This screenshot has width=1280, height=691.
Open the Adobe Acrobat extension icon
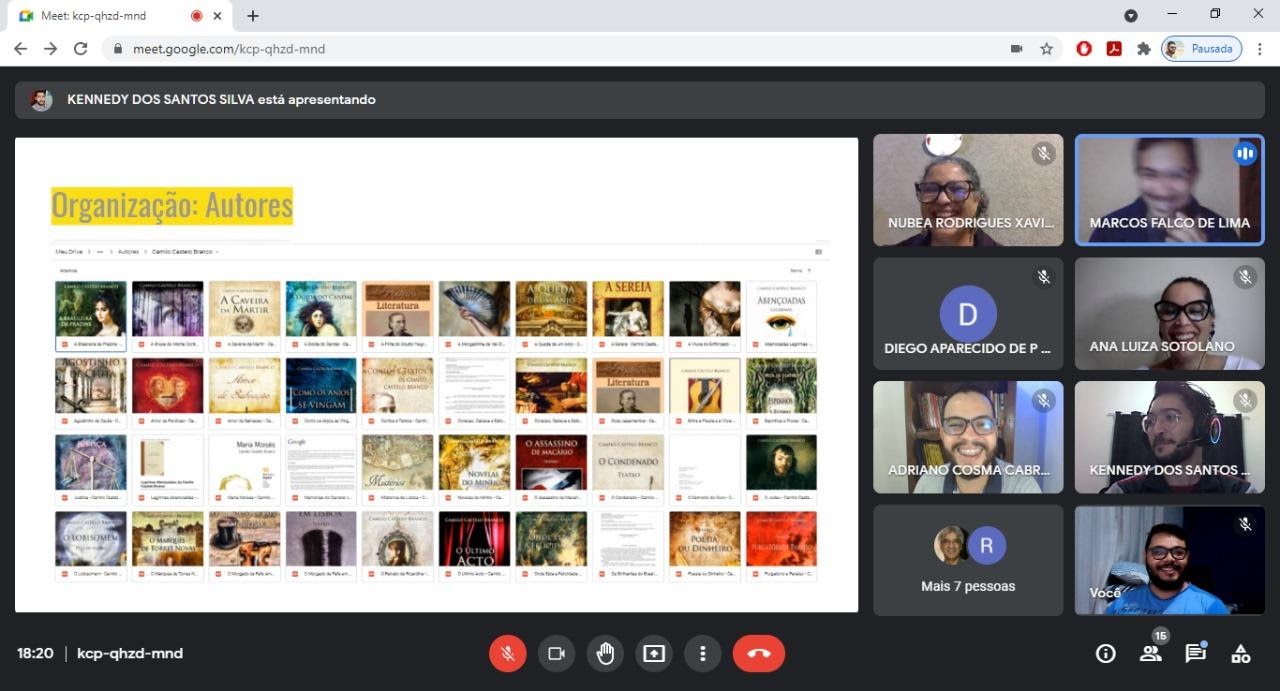(x=1114, y=49)
